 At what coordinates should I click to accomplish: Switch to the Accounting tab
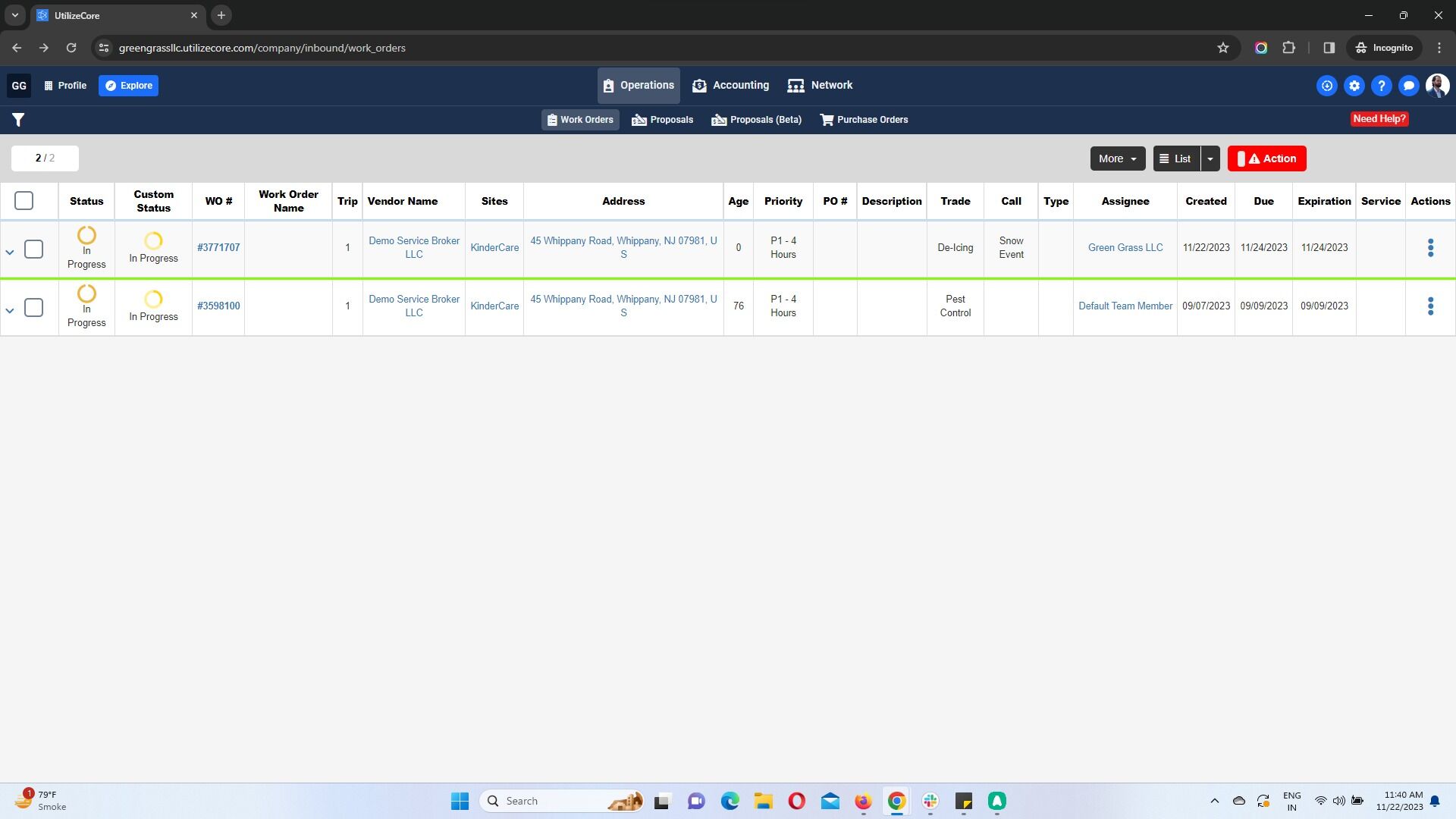730,86
